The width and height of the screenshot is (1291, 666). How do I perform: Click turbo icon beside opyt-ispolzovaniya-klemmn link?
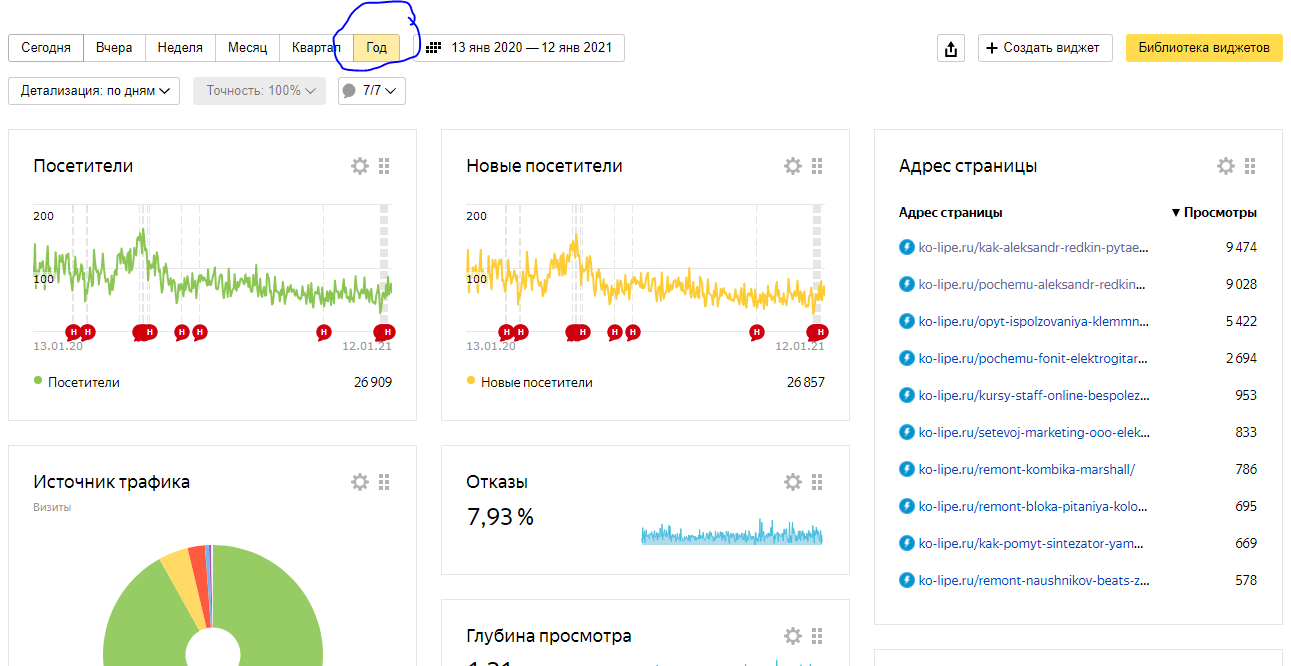pyautogui.click(x=907, y=321)
